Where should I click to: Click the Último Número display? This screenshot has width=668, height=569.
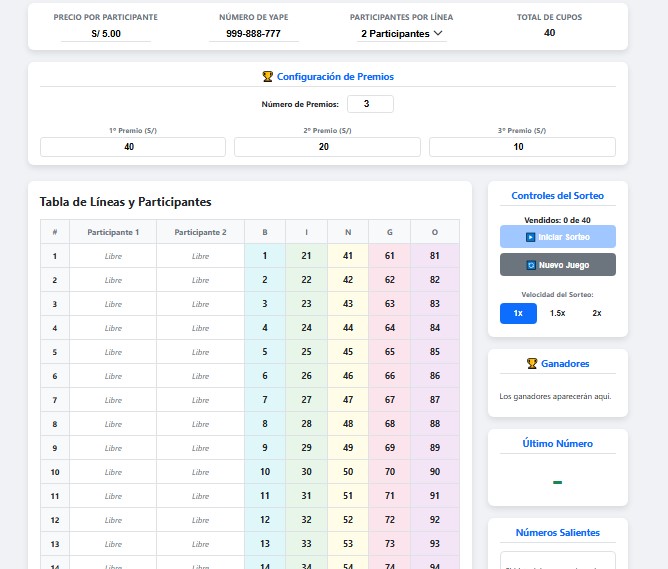557,482
